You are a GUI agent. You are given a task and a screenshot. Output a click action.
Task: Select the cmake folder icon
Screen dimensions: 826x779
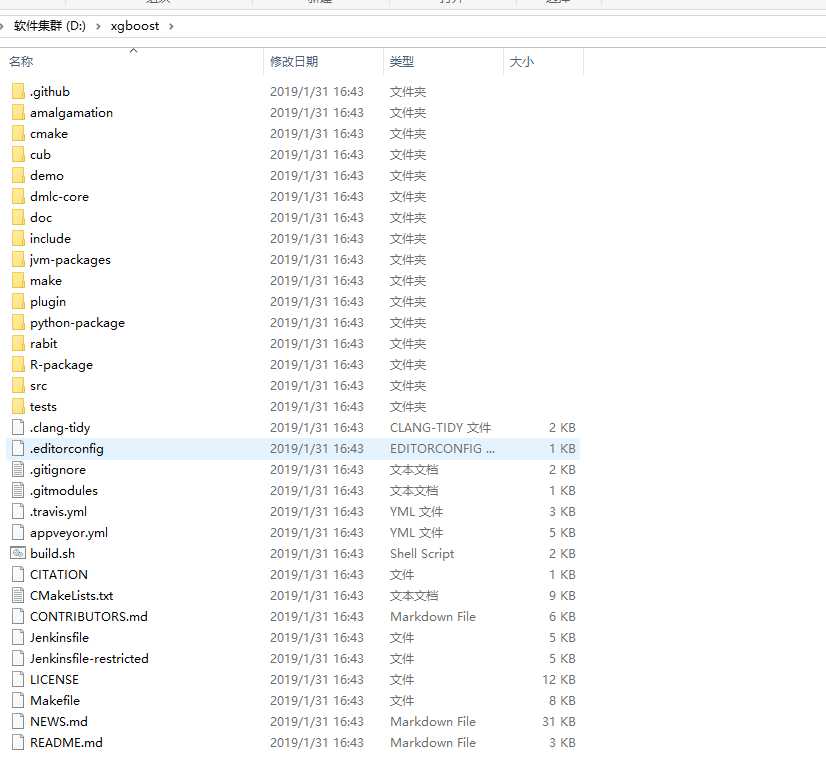[18, 134]
